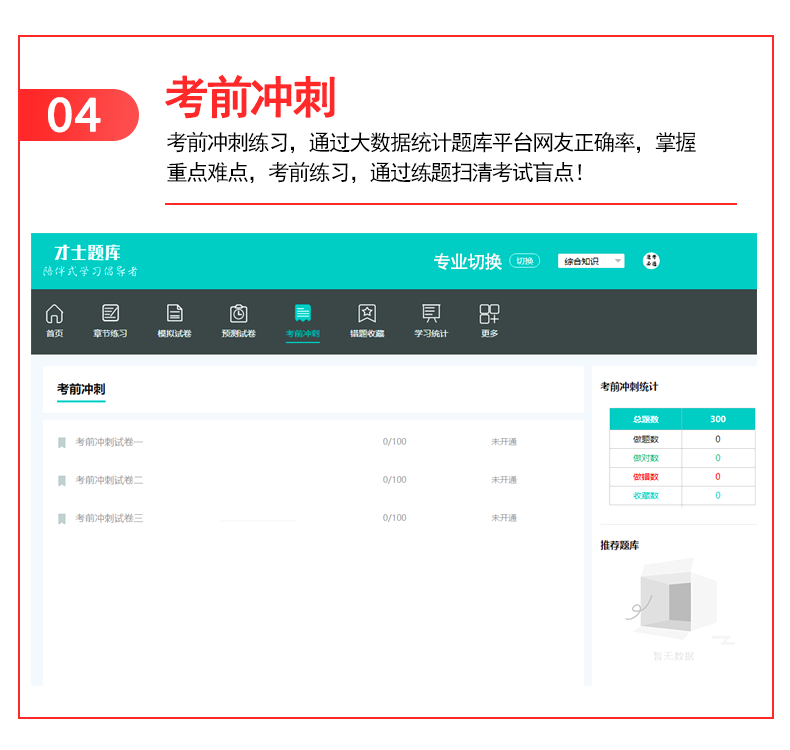This screenshot has height=750, width=790.
Task: Click the 300 total count cell
Action: pyautogui.click(x=718, y=419)
